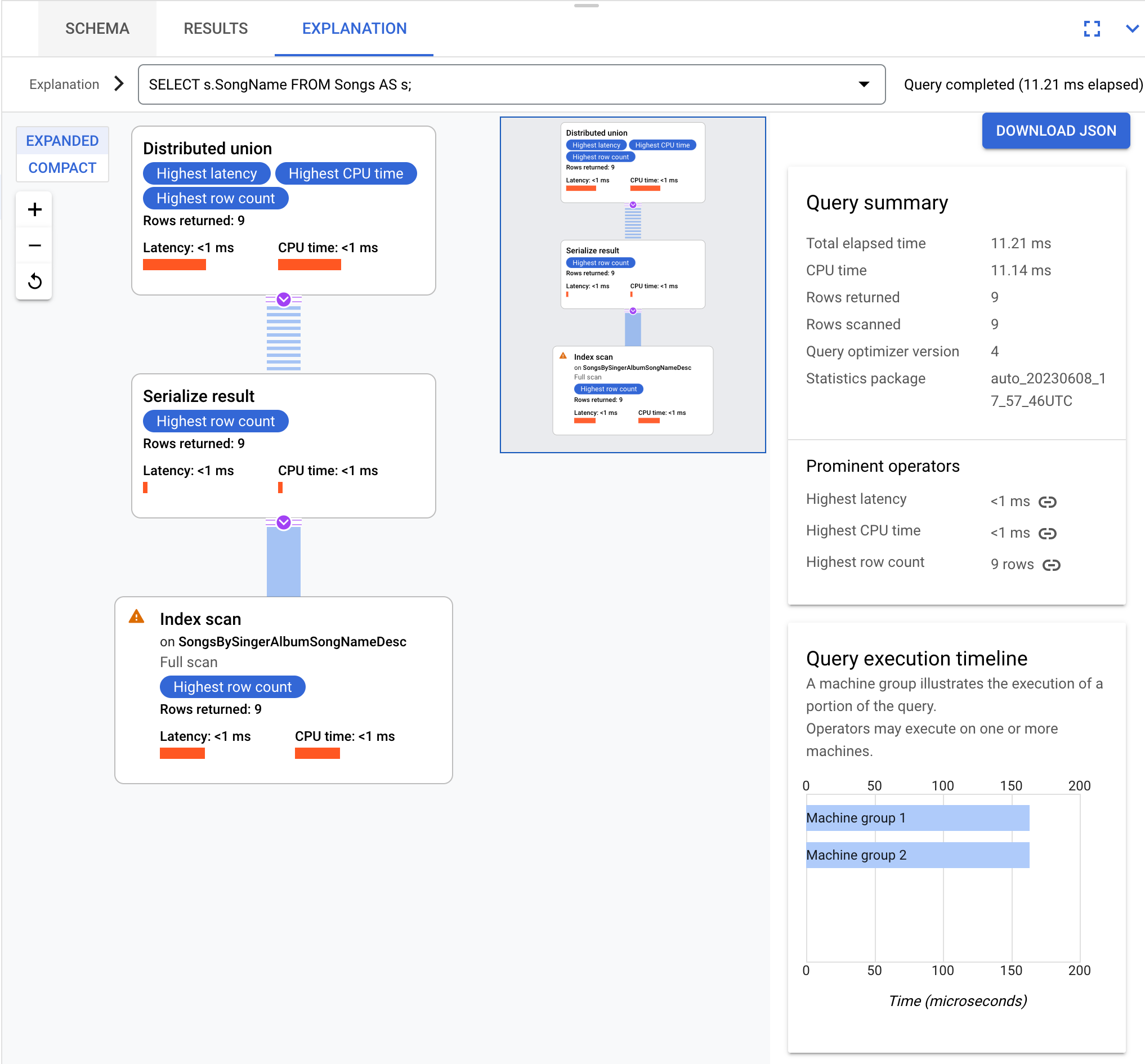The image size is (1145, 1064).
Task: Switch to the RESULTS tab
Action: point(215,28)
